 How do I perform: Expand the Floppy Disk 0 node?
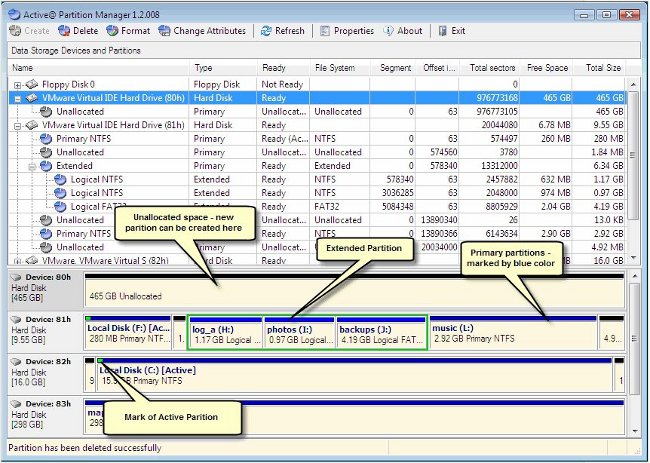point(17,85)
